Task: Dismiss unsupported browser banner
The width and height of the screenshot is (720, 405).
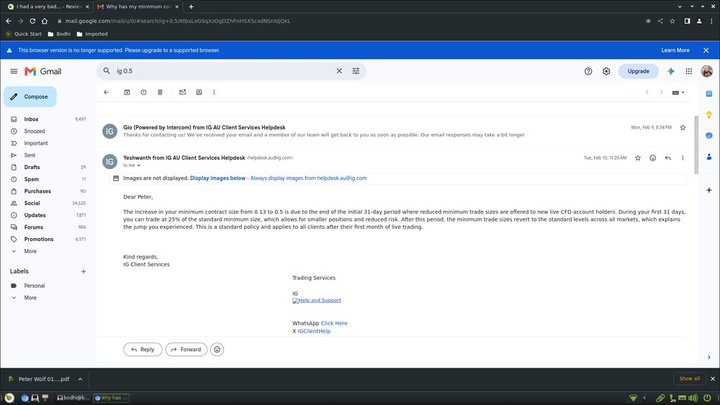Action: tap(706, 51)
